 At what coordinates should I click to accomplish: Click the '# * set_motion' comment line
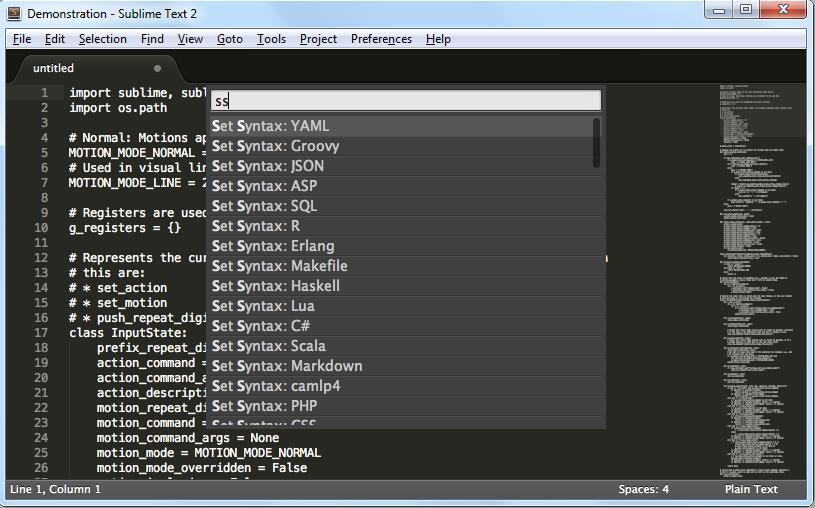pyautogui.click(x=118, y=303)
